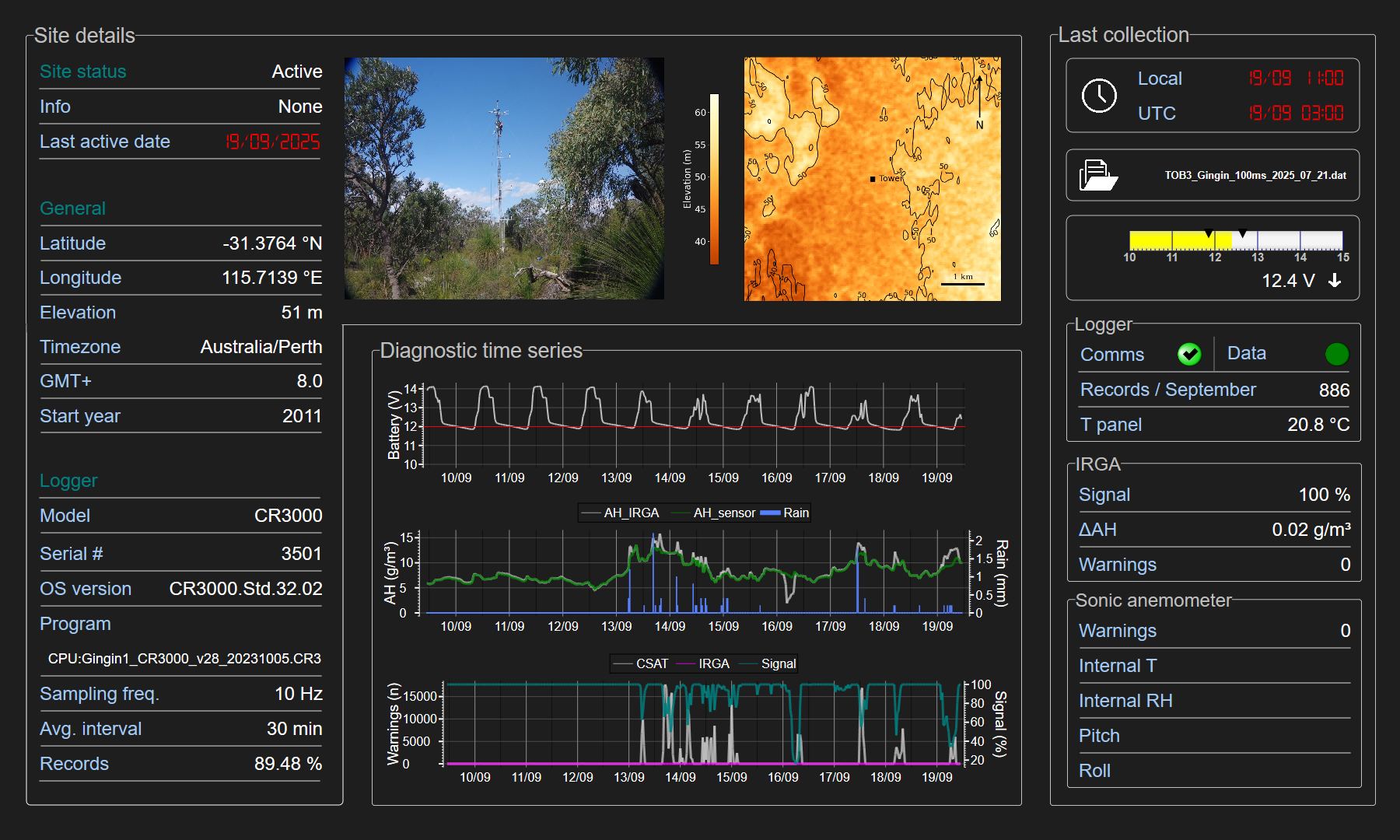Open the site tower photo
Screen dimensions: 1400x840
[x=504, y=178]
